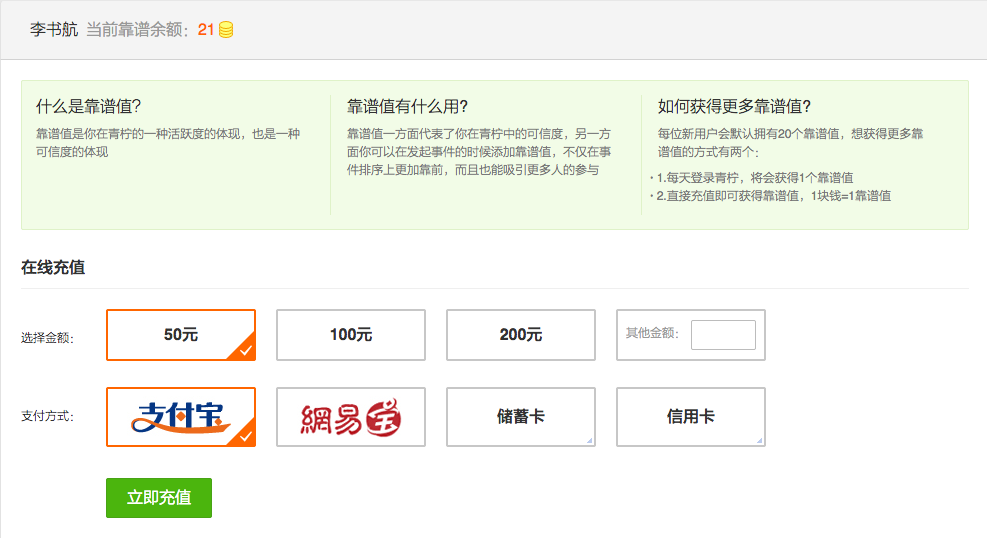Click the 如何获得更多靠谱值? heading
Viewport: 987px width, 538px height.
click(x=734, y=106)
